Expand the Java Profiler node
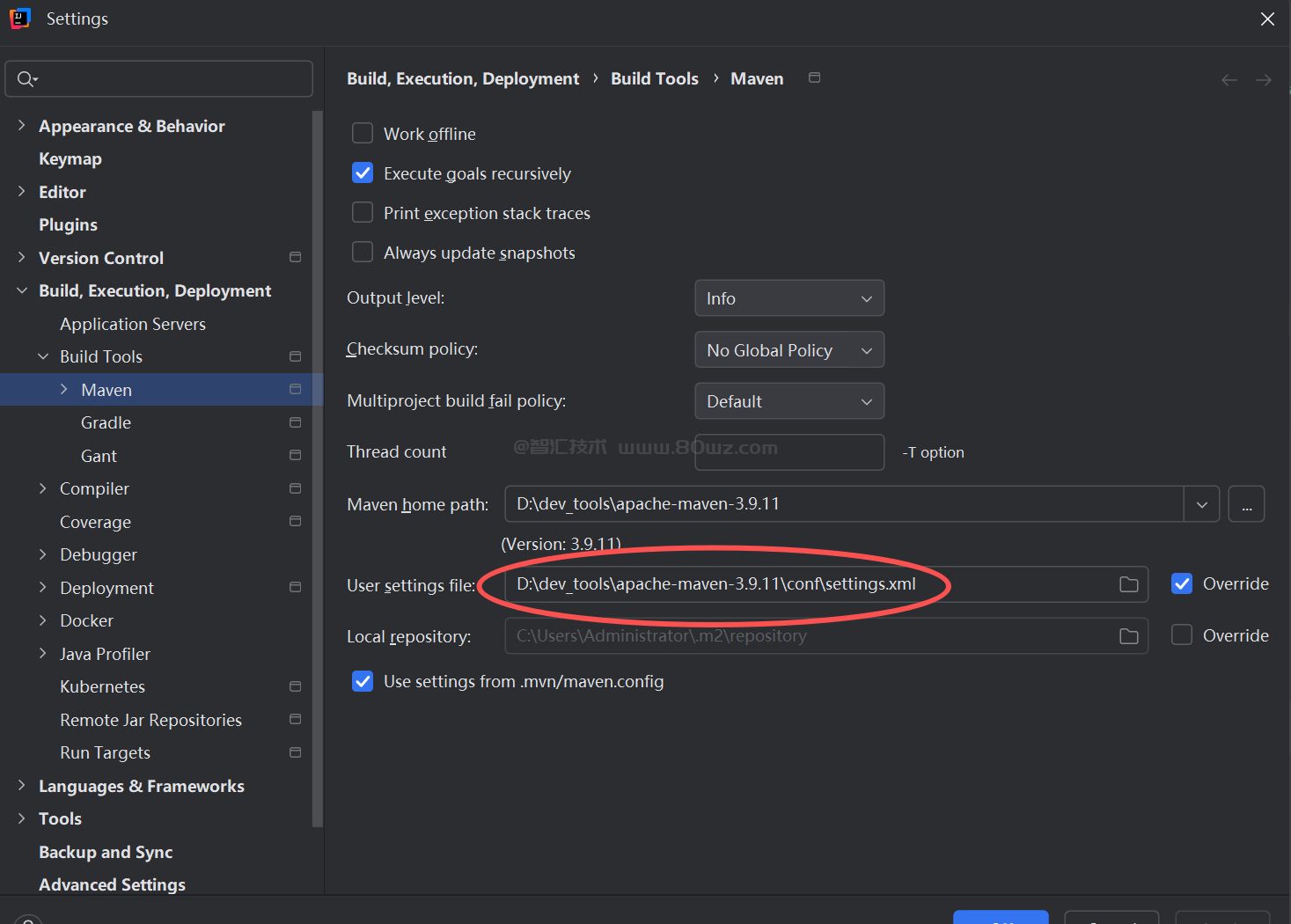This screenshot has height=924, width=1291. pyautogui.click(x=43, y=653)
